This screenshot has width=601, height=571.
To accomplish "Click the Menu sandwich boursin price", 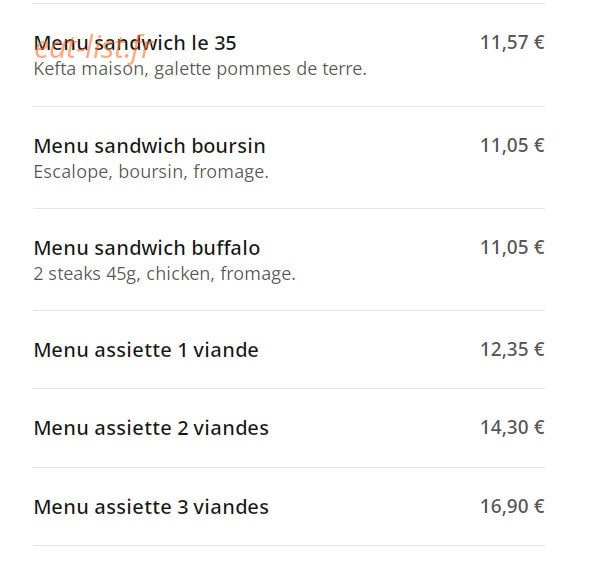I will pos(512,145).
